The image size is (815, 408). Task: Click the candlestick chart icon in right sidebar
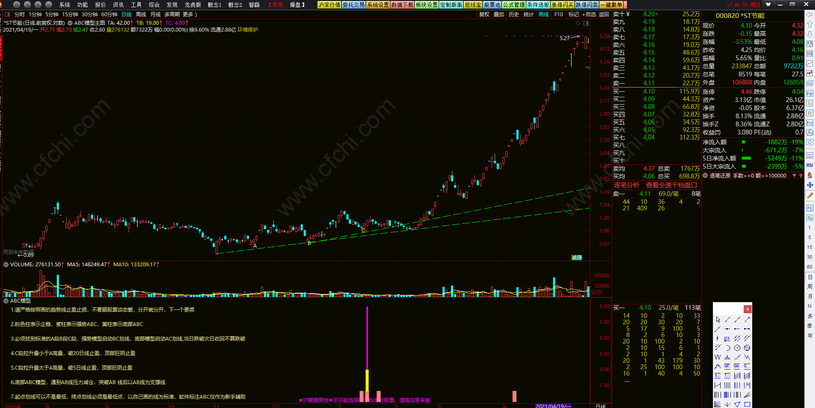(x=810, y=73)
